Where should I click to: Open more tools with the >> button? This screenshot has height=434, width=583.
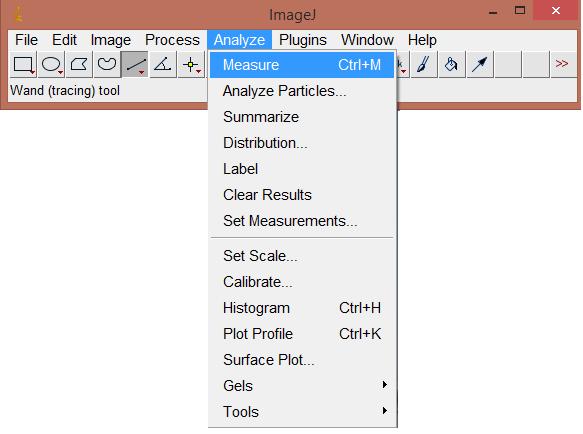(563, 65)
